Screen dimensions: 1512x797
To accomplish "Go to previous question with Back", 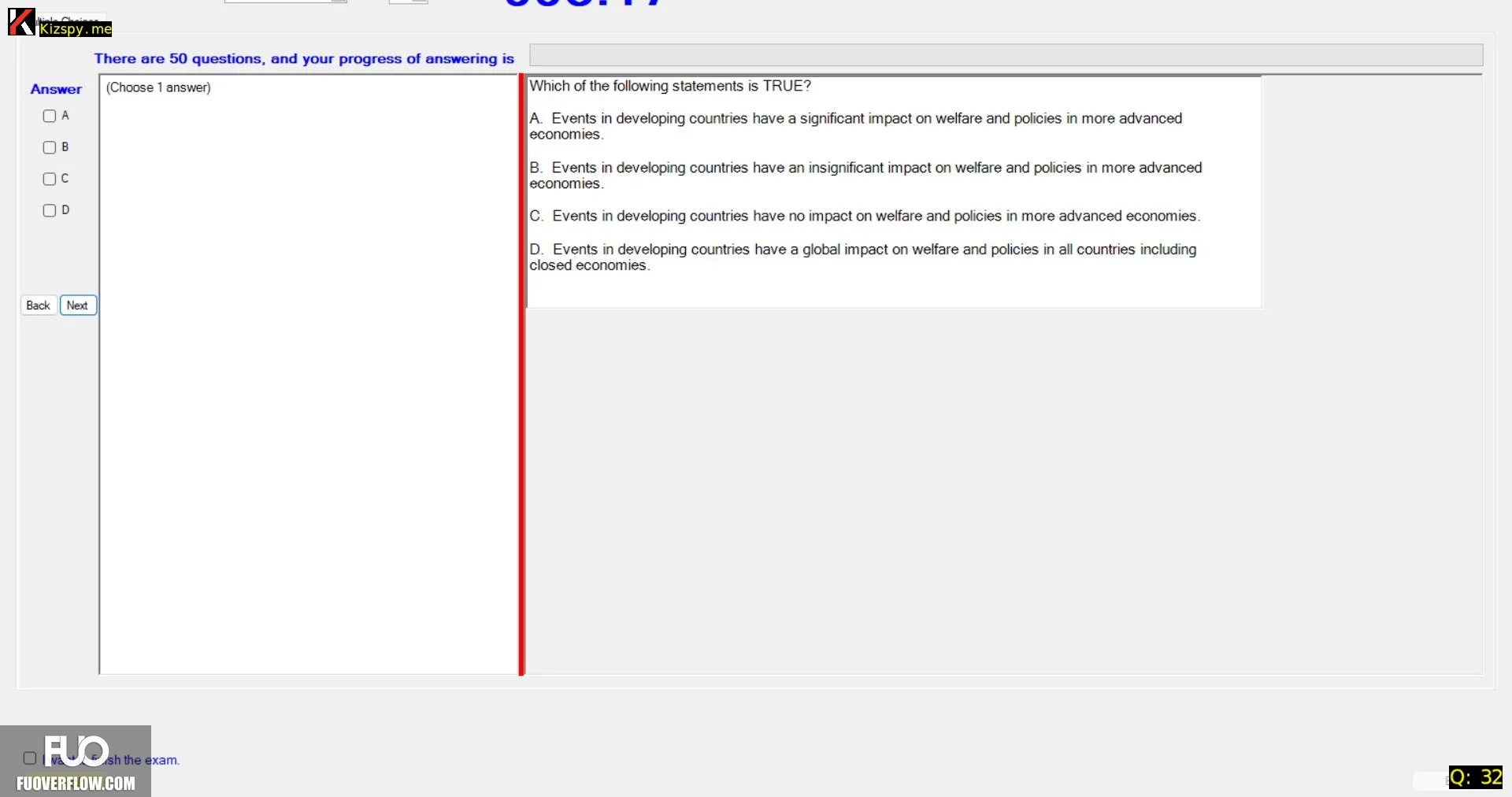I will (39, 306).
